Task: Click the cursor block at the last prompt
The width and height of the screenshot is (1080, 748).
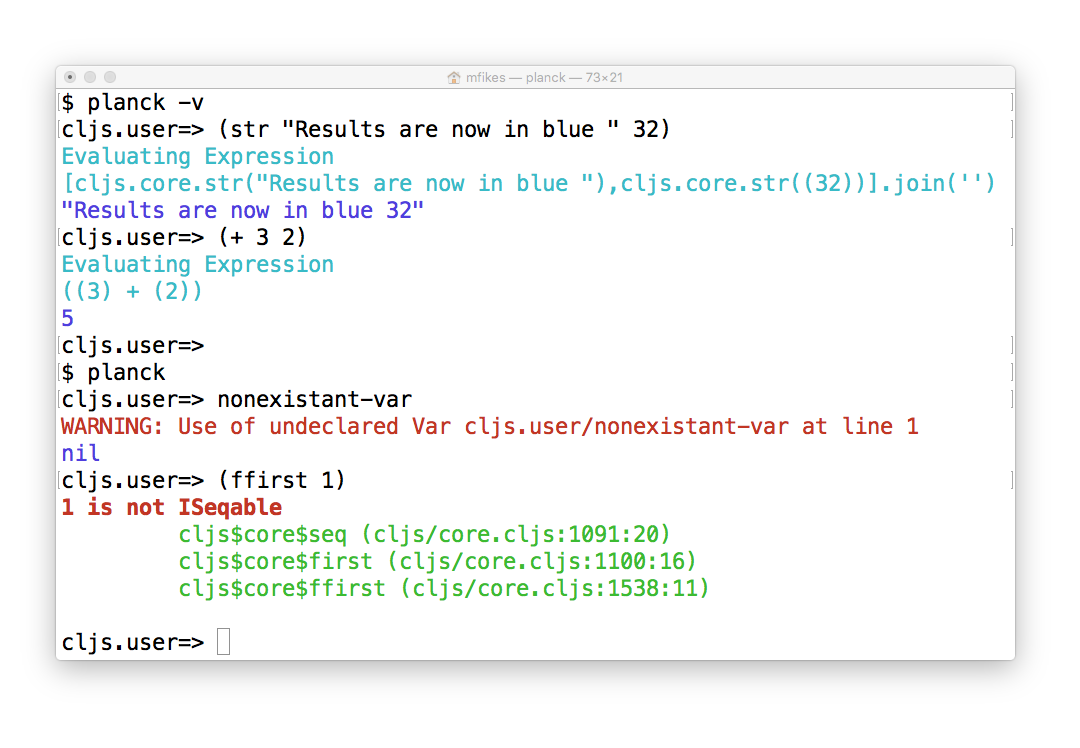Action: [223, 642]
